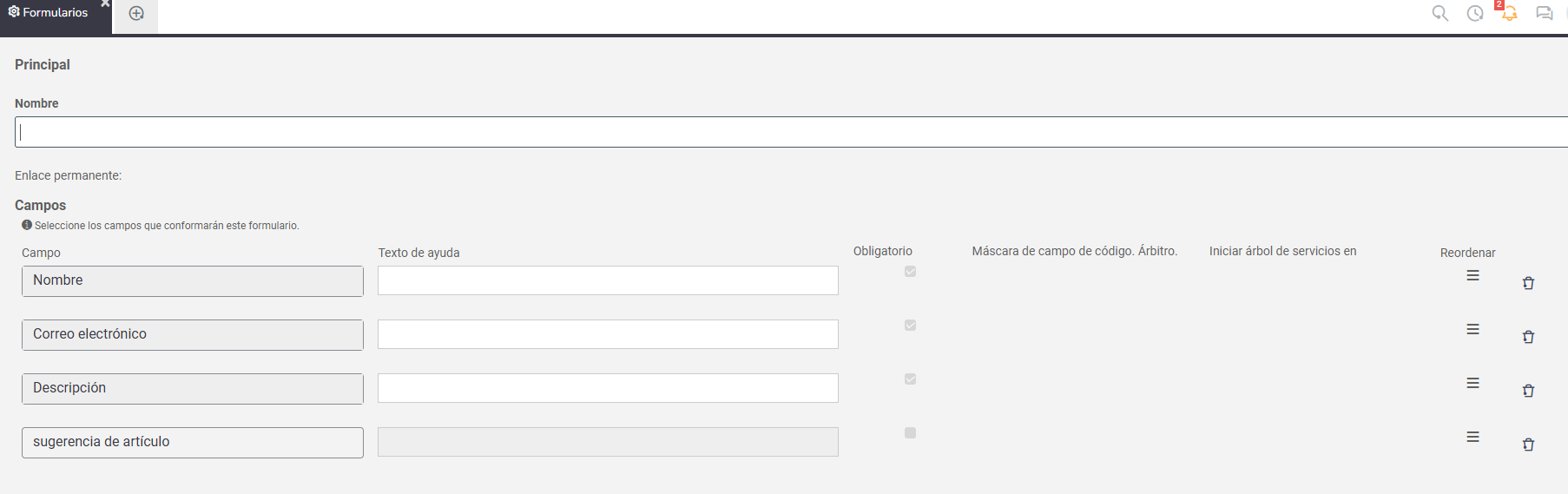Click help text field for Descripción
1568x494 pixels.
point(608,388)
